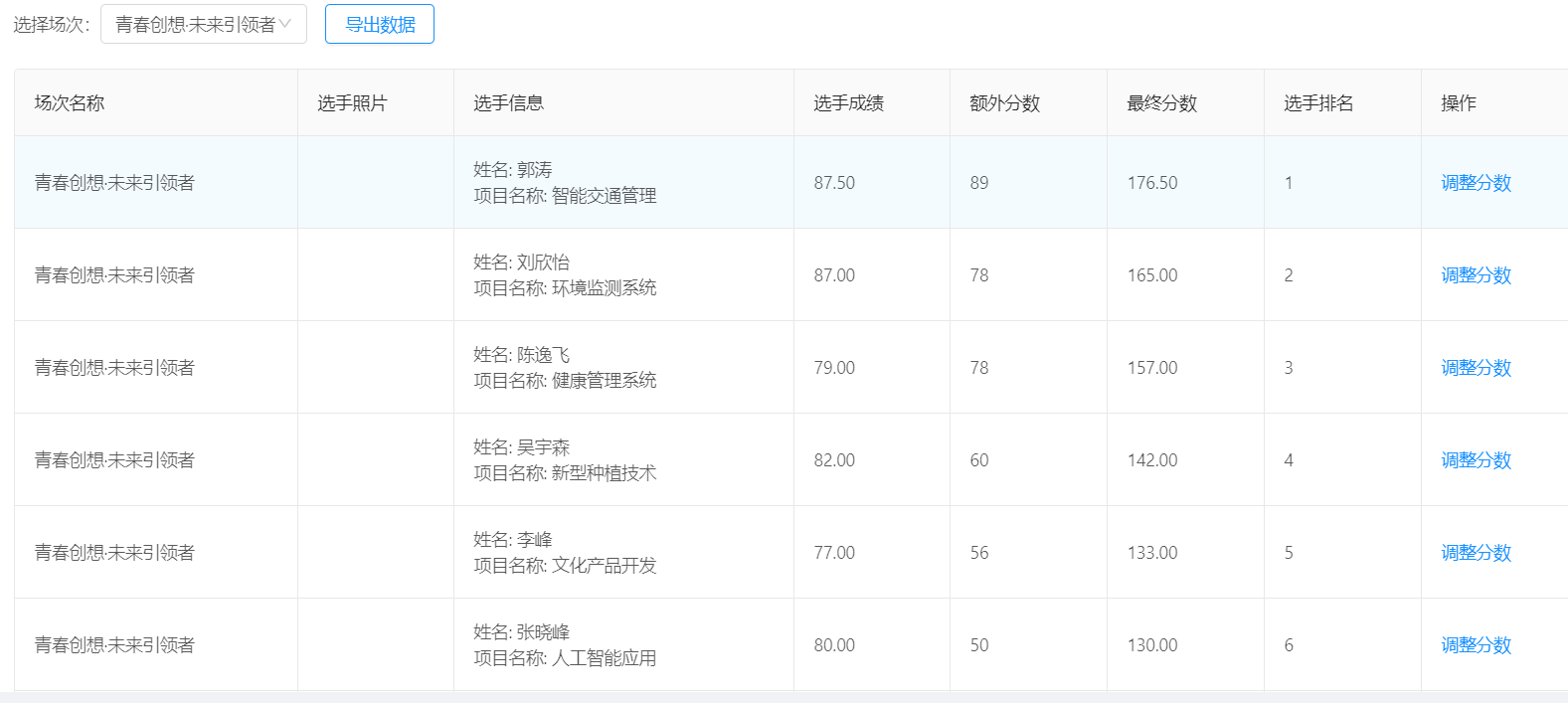Click 调整分数 for 李峰

tap(1476, 553)
